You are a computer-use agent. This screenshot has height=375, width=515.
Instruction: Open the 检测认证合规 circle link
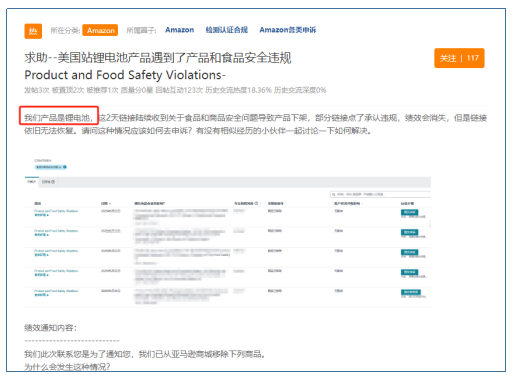pyautogui.click(x=227, y=30)
